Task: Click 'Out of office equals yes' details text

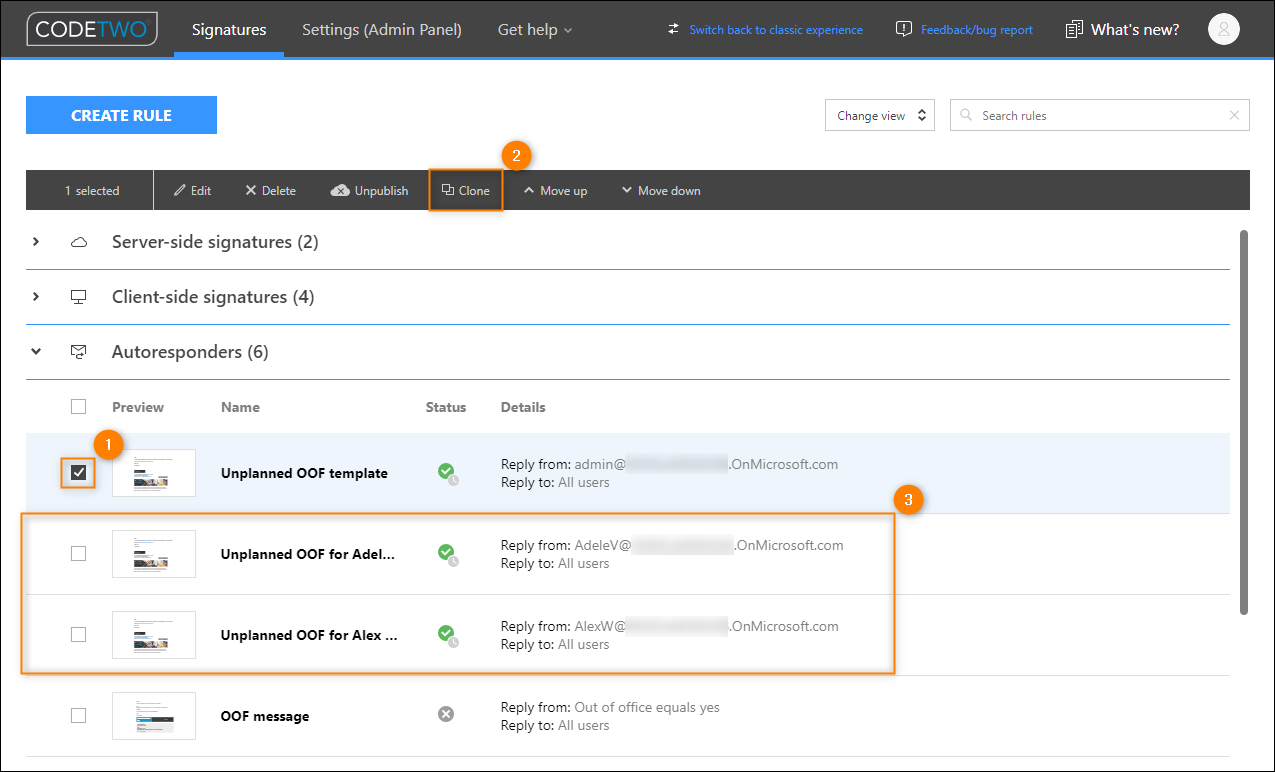Action: click(x=647, y=707)
